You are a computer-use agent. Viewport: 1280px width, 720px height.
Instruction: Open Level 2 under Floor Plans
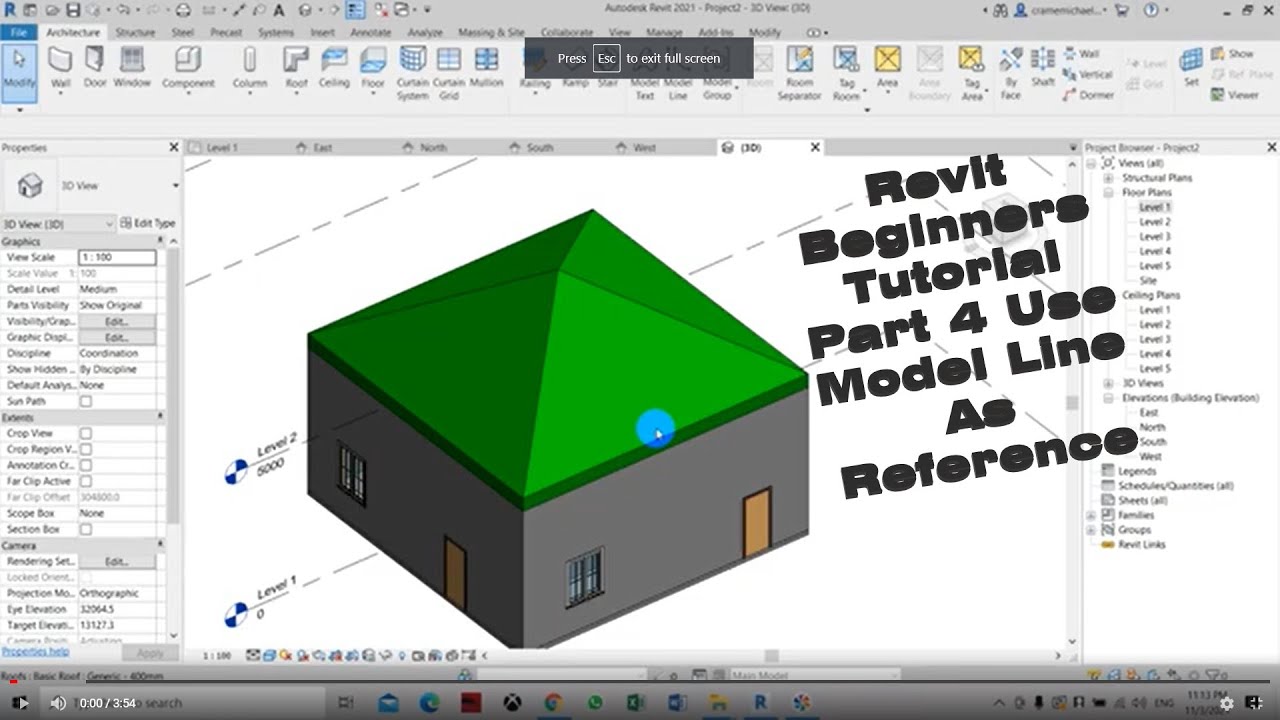click(x=1155, y=222)
